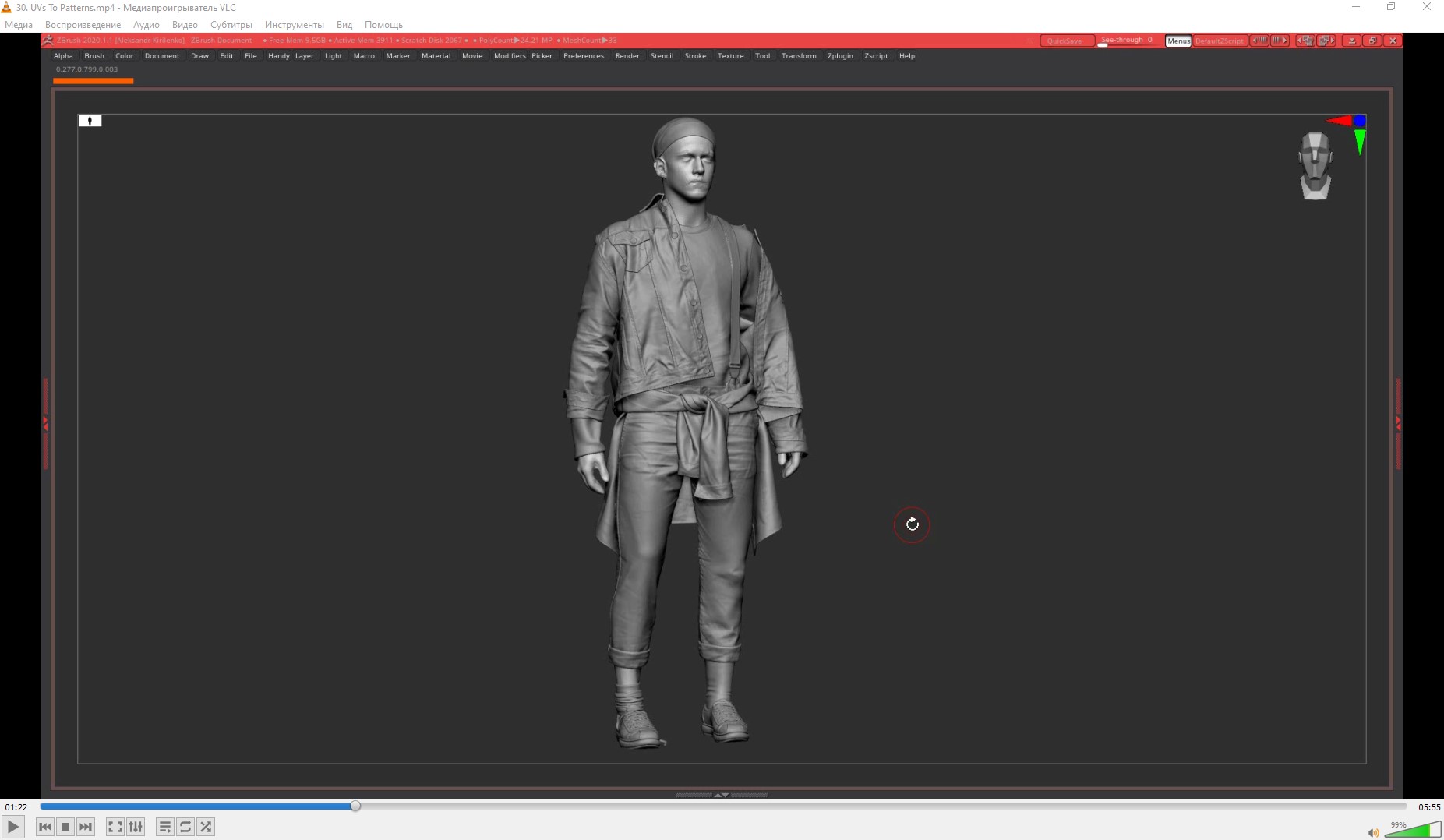Open ZBrush Render palette
The width and height of the screenshot is (1444, 840).
(627, 56)
